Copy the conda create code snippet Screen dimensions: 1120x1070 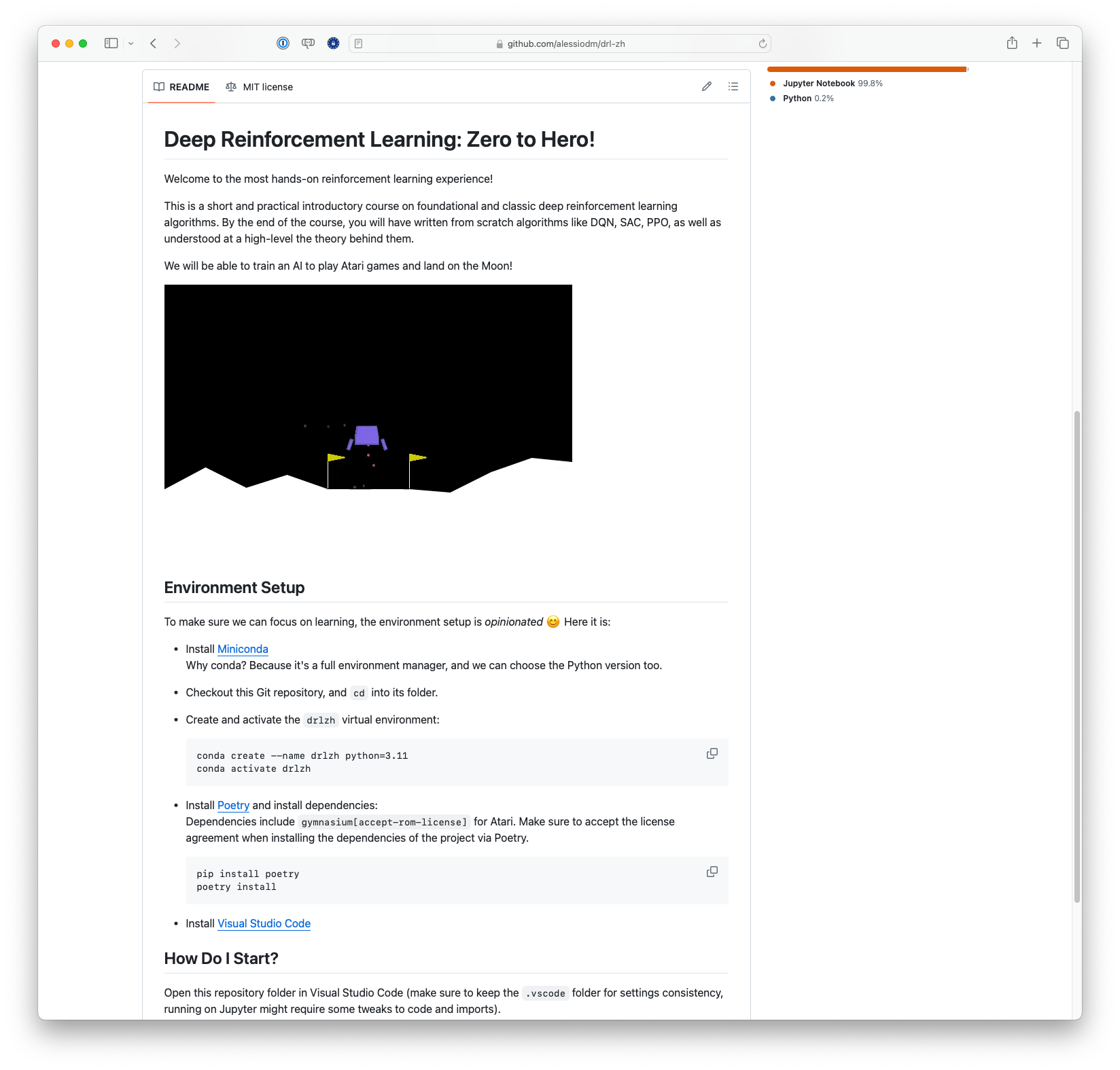pos(712,753)
